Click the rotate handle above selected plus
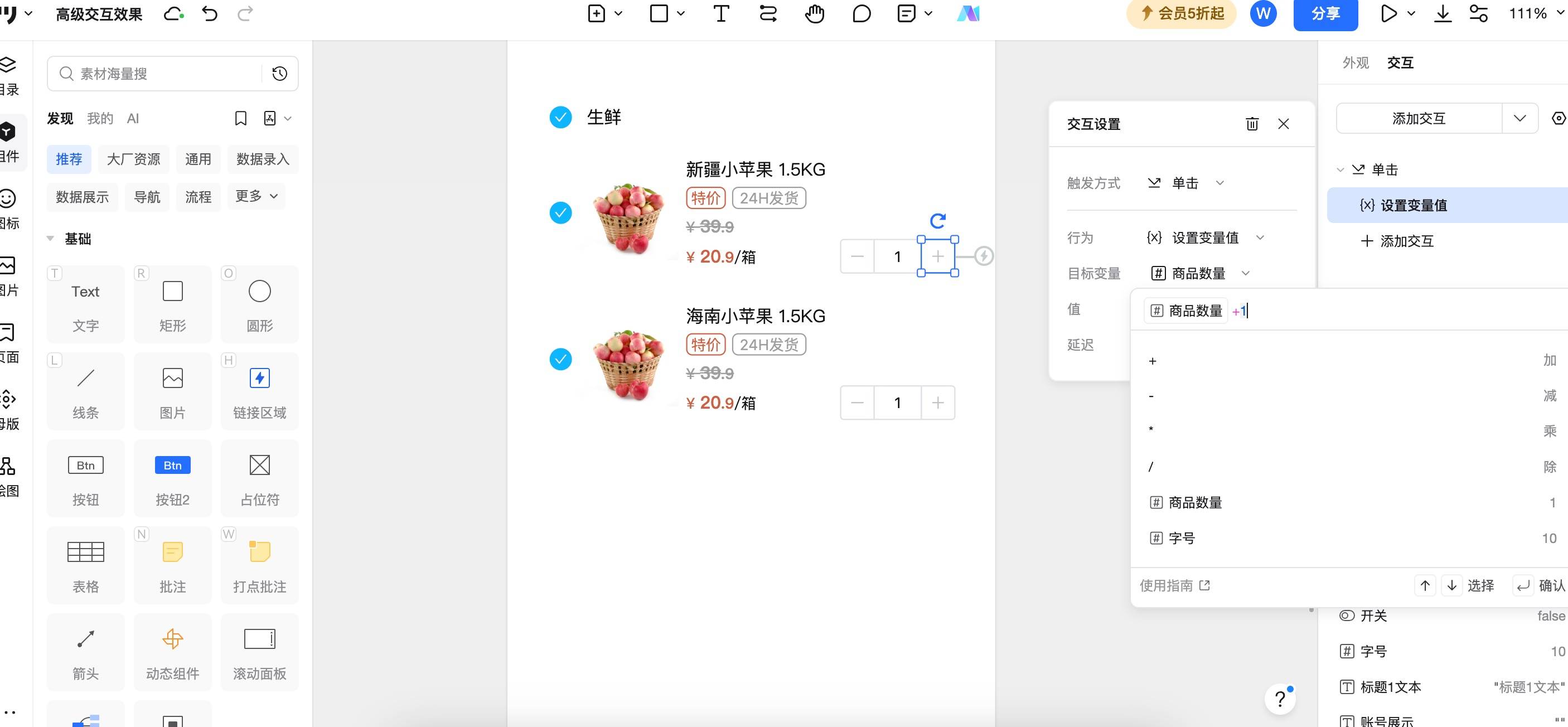1568x727 pixels. 938,220
